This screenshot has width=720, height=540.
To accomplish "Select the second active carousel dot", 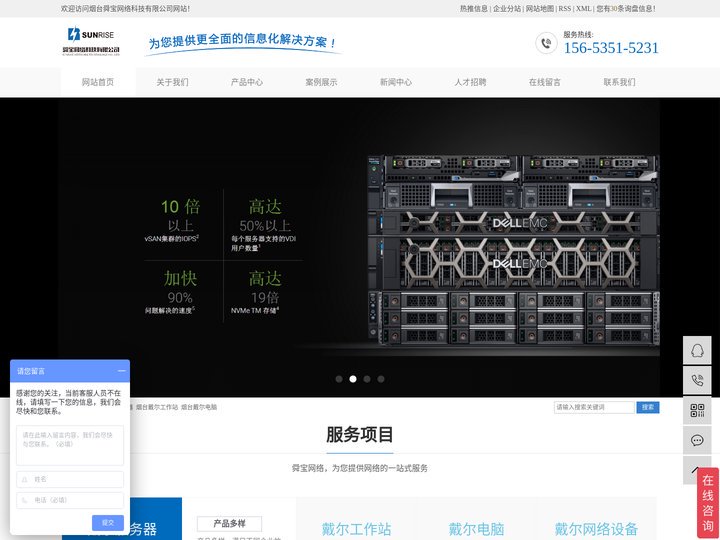I will tap(353, 379).
